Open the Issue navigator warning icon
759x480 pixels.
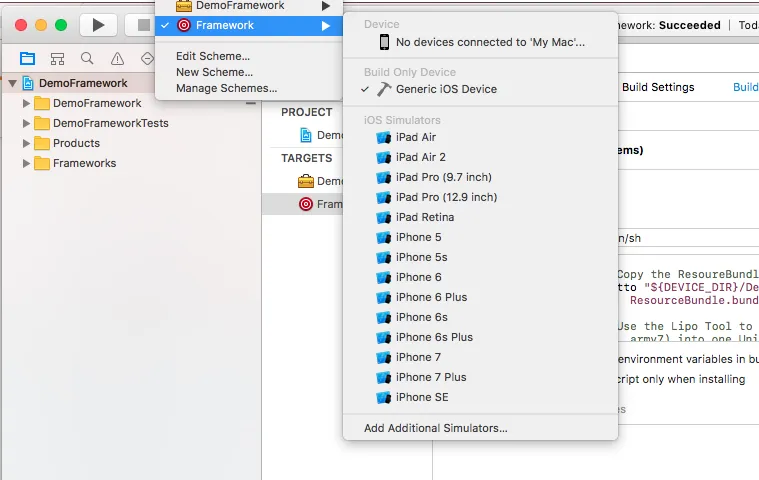[117, 59]
